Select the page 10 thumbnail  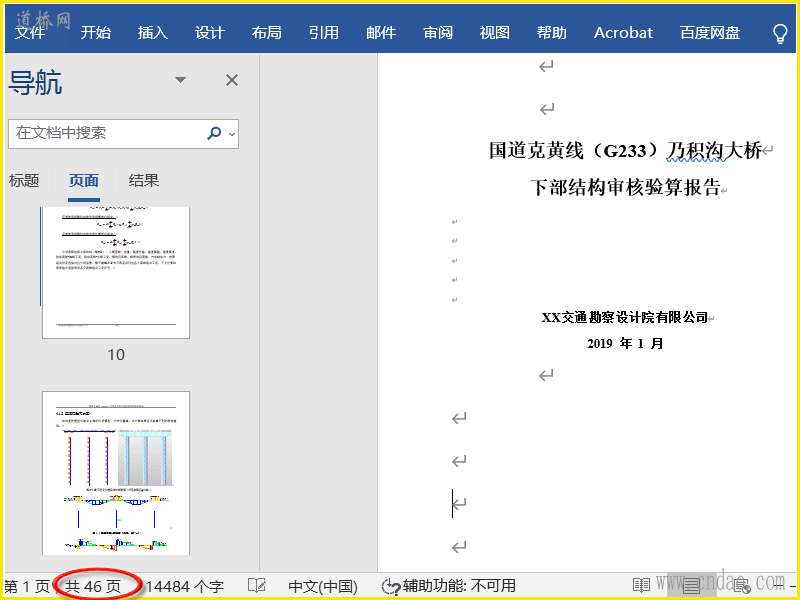(x=116, y=272)
